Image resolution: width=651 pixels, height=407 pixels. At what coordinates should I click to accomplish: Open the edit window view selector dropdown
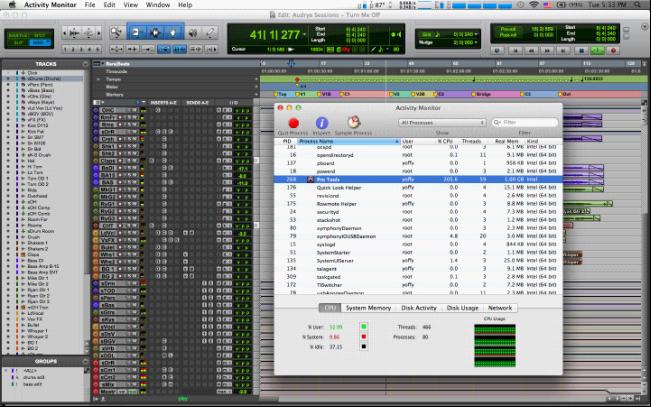coord(98,102)
